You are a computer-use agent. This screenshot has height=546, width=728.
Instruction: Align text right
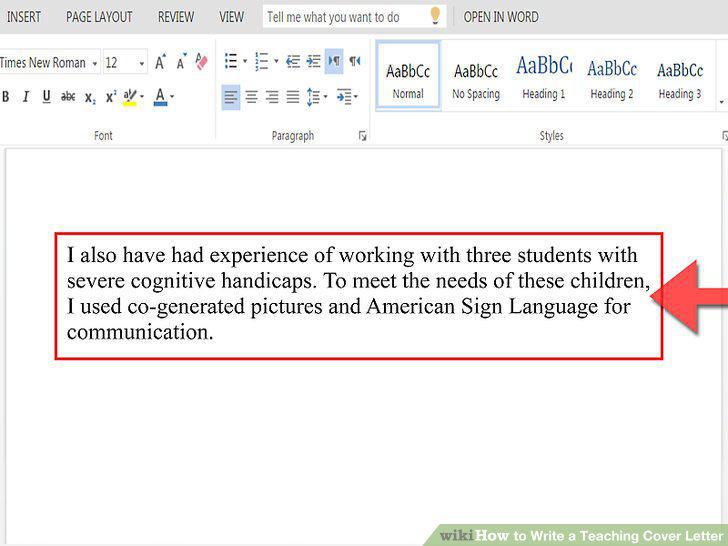272,97
